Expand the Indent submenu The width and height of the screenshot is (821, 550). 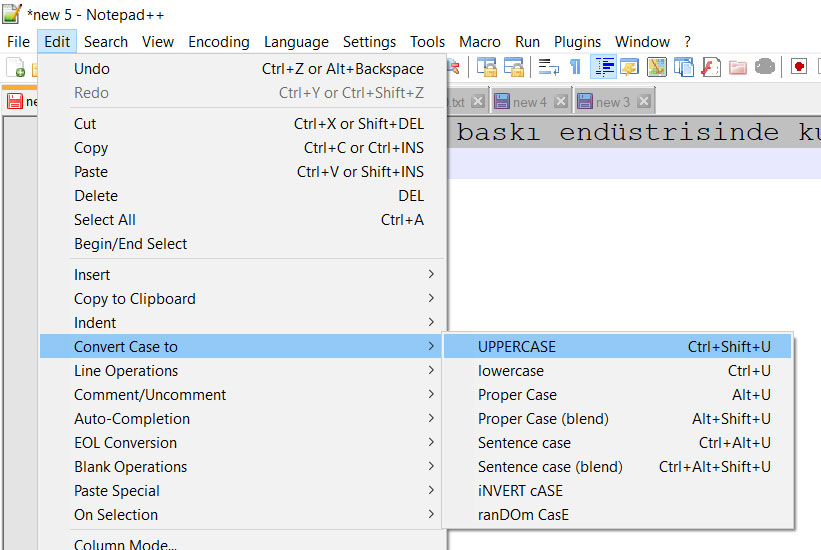[x=243, y=323]
